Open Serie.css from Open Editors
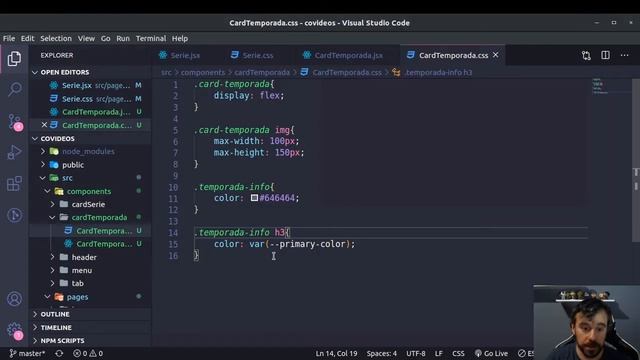 (90, 98)
